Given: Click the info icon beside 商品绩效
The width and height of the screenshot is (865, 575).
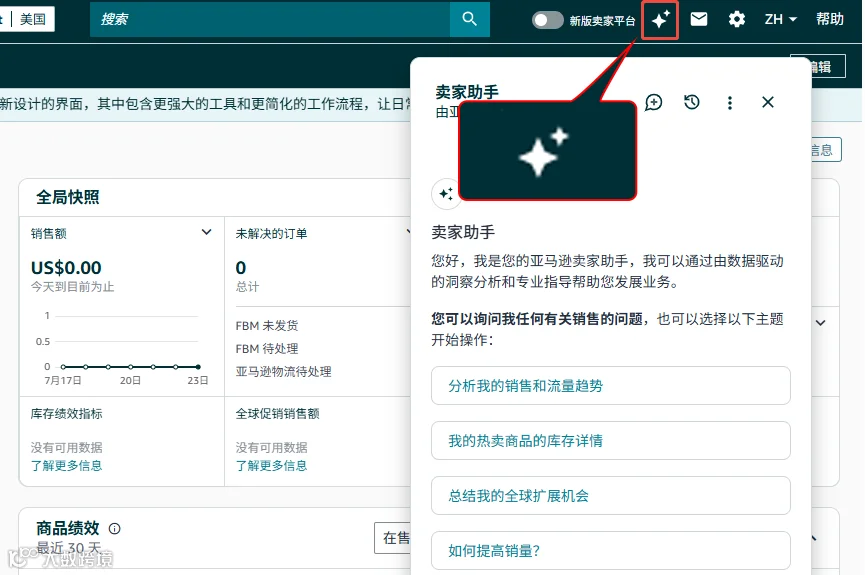Looking at the screenshot, I should click(114, 529).
